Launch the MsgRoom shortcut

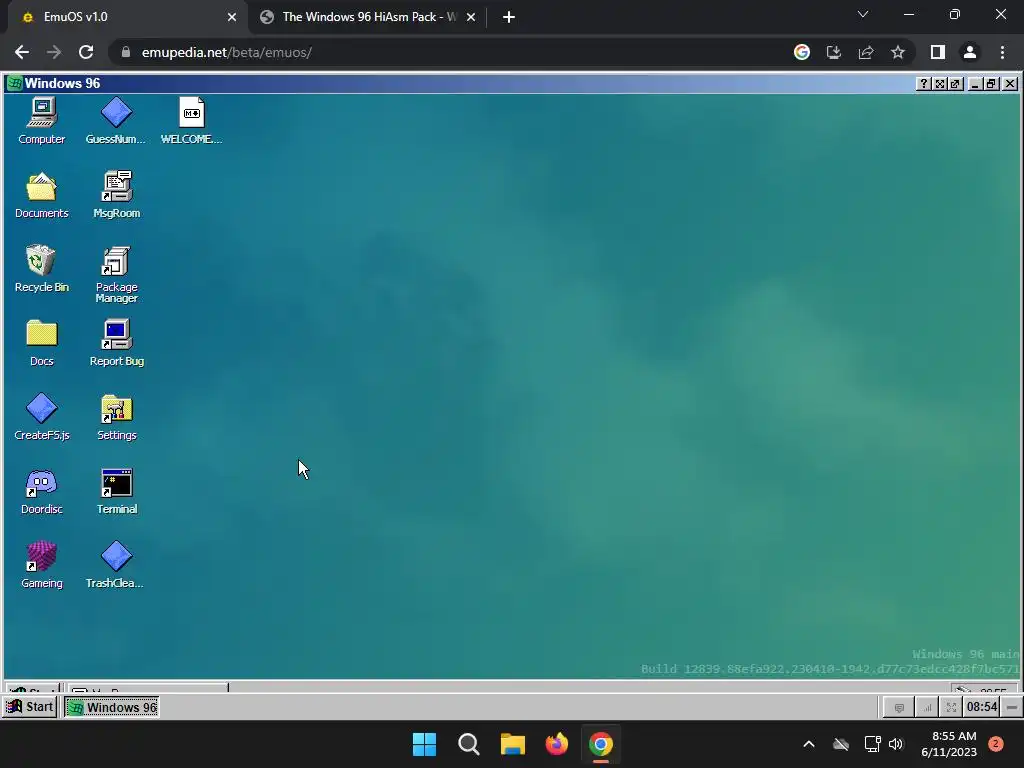click(x=116, y=195)
